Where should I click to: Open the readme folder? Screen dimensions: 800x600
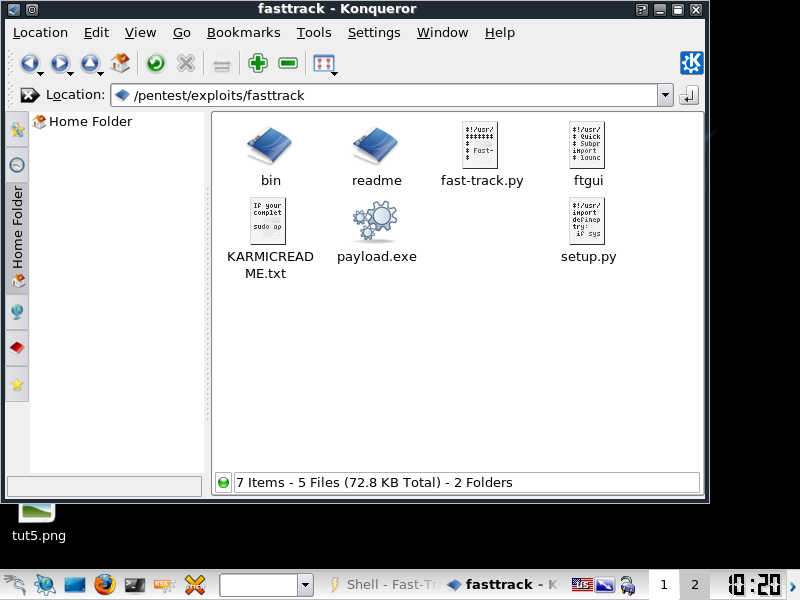(x=377, y=154)
